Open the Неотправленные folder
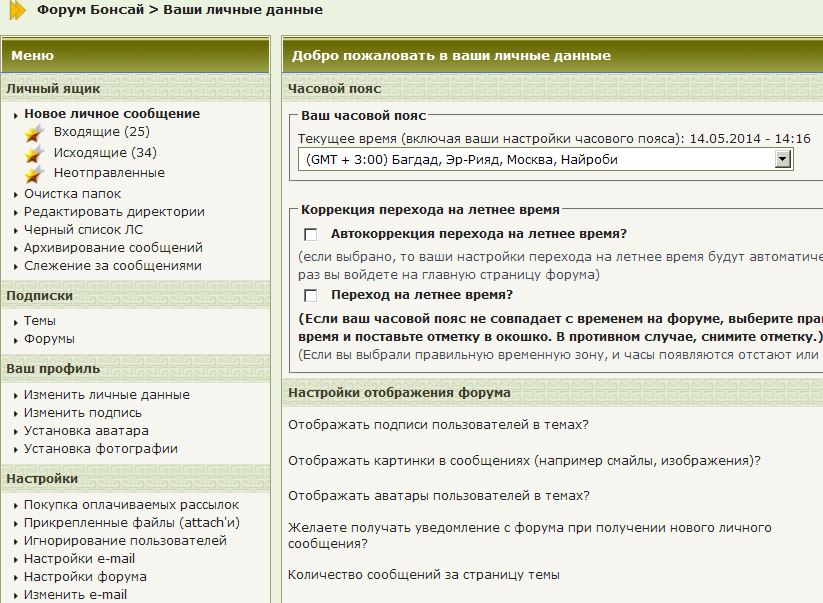 [109, 173]
